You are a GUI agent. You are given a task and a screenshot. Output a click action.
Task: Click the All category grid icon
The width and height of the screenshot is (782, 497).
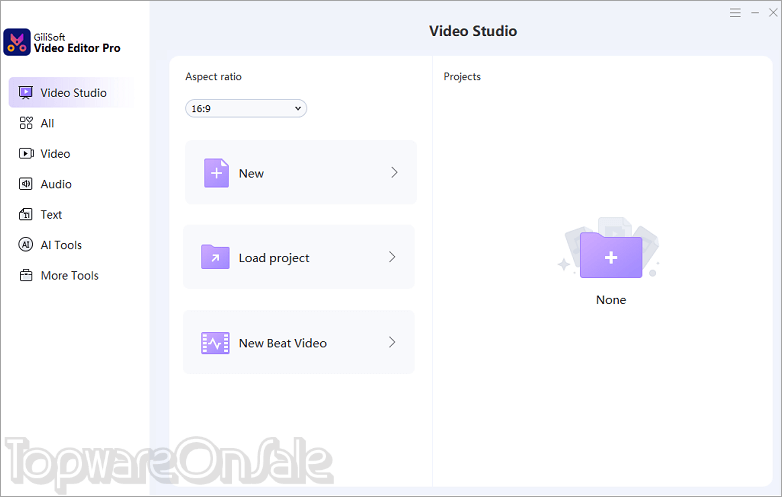[x=26, y=123]
